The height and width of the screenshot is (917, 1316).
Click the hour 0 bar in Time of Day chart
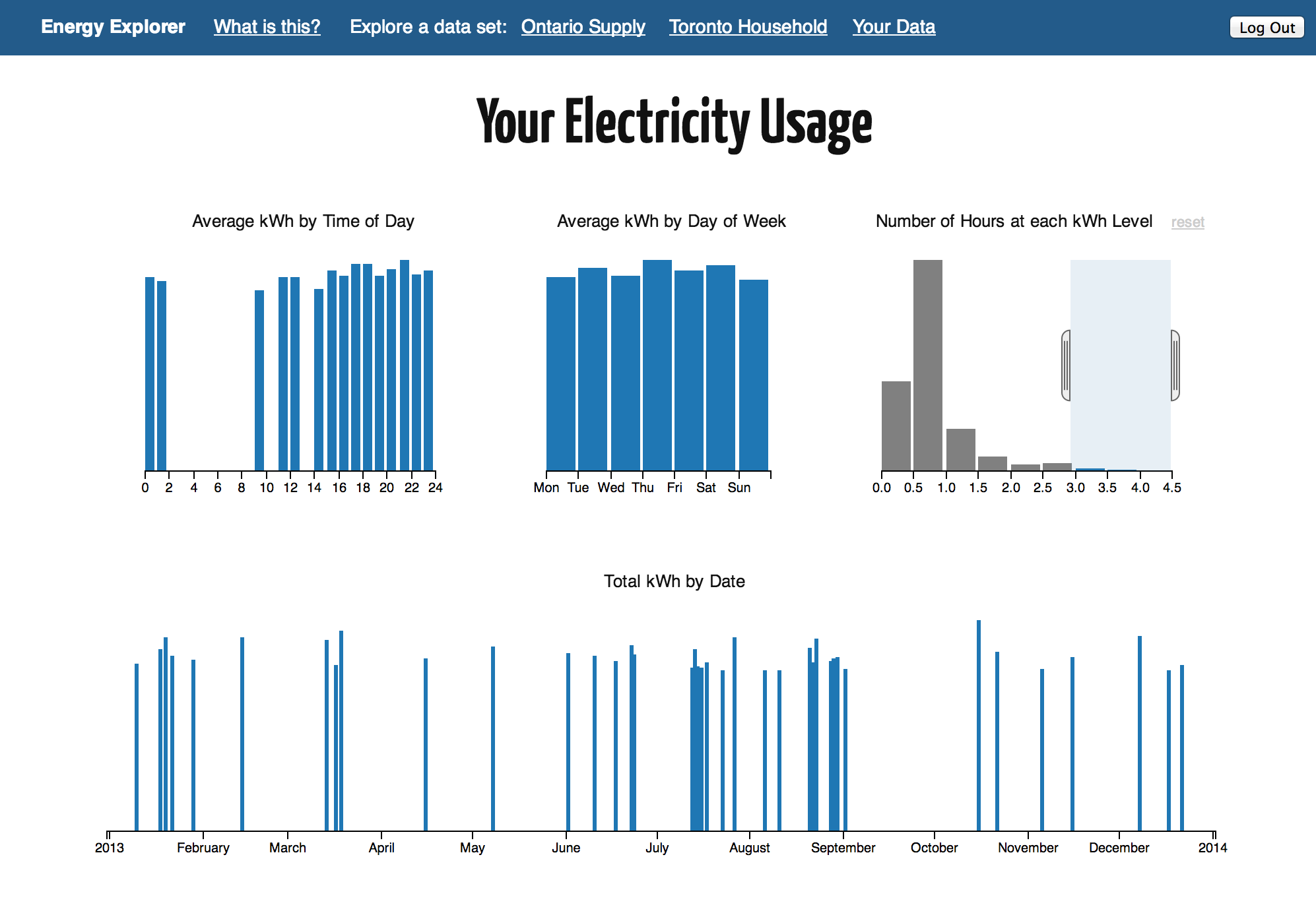[x=150, y=373]
